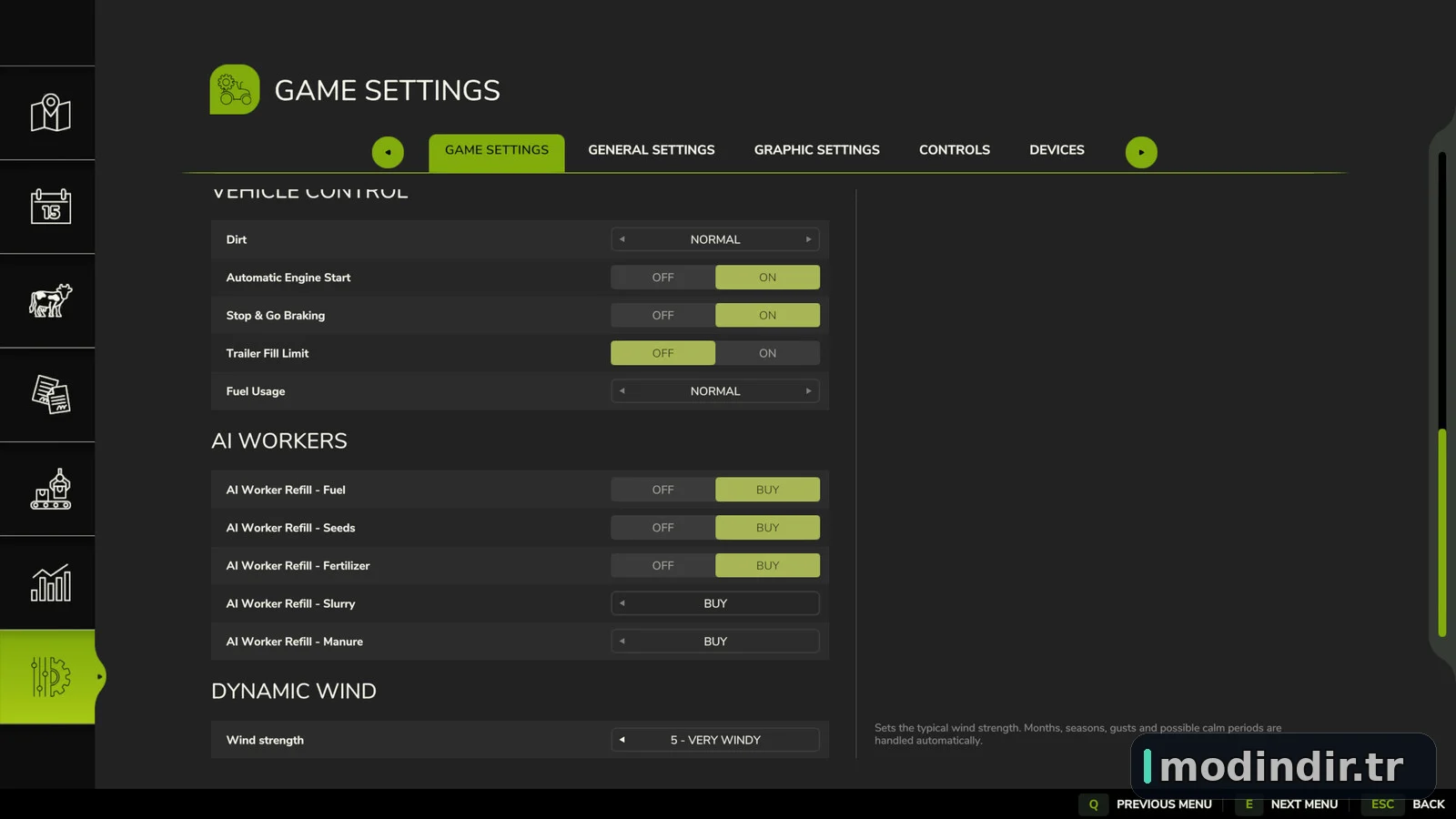The width and height of the screenshot is (1456, 819).
Task: Click the AI WORKERS section heading
Action: (279, 440)
